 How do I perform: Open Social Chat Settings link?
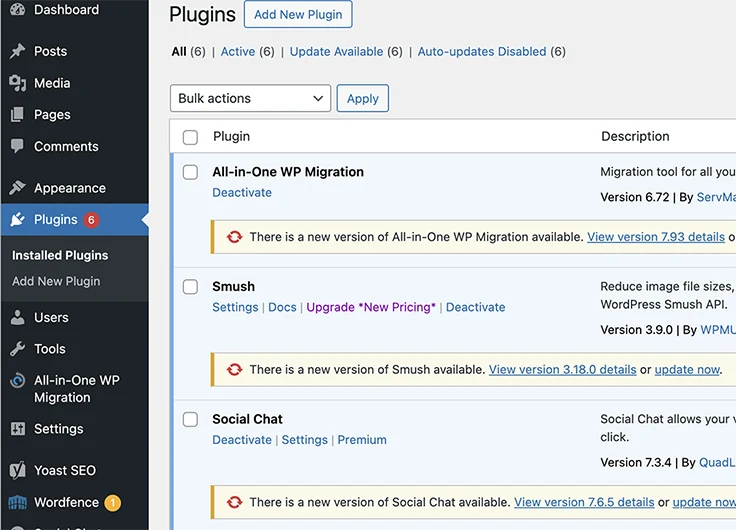coord(305,440)
